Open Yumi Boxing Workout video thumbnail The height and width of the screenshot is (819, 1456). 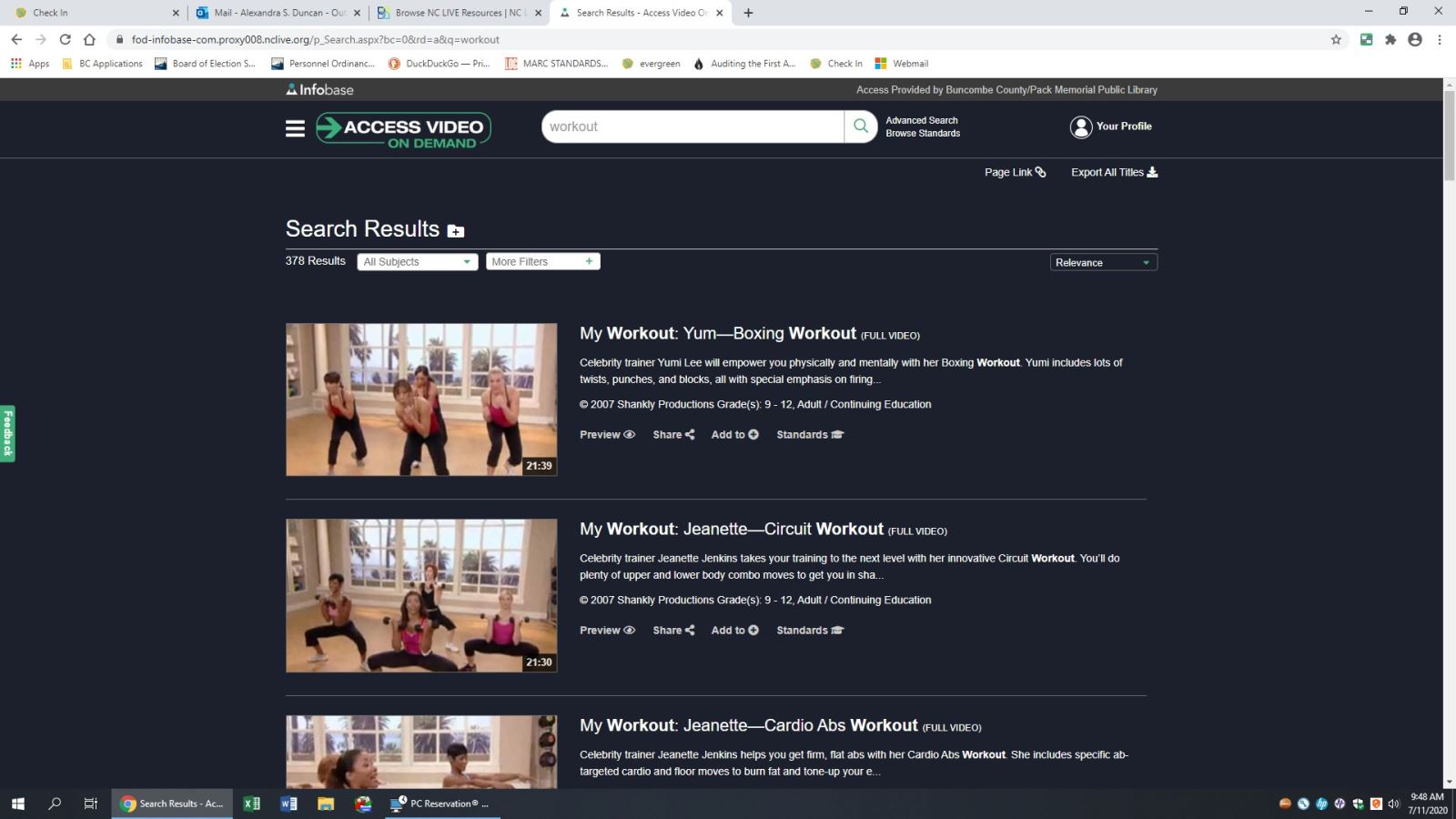pyautogui.click(x=421, y=399)
